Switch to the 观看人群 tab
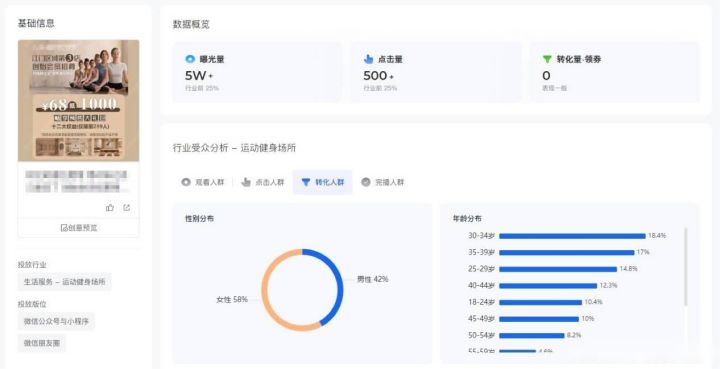720x369 pixels. [202, 182]
